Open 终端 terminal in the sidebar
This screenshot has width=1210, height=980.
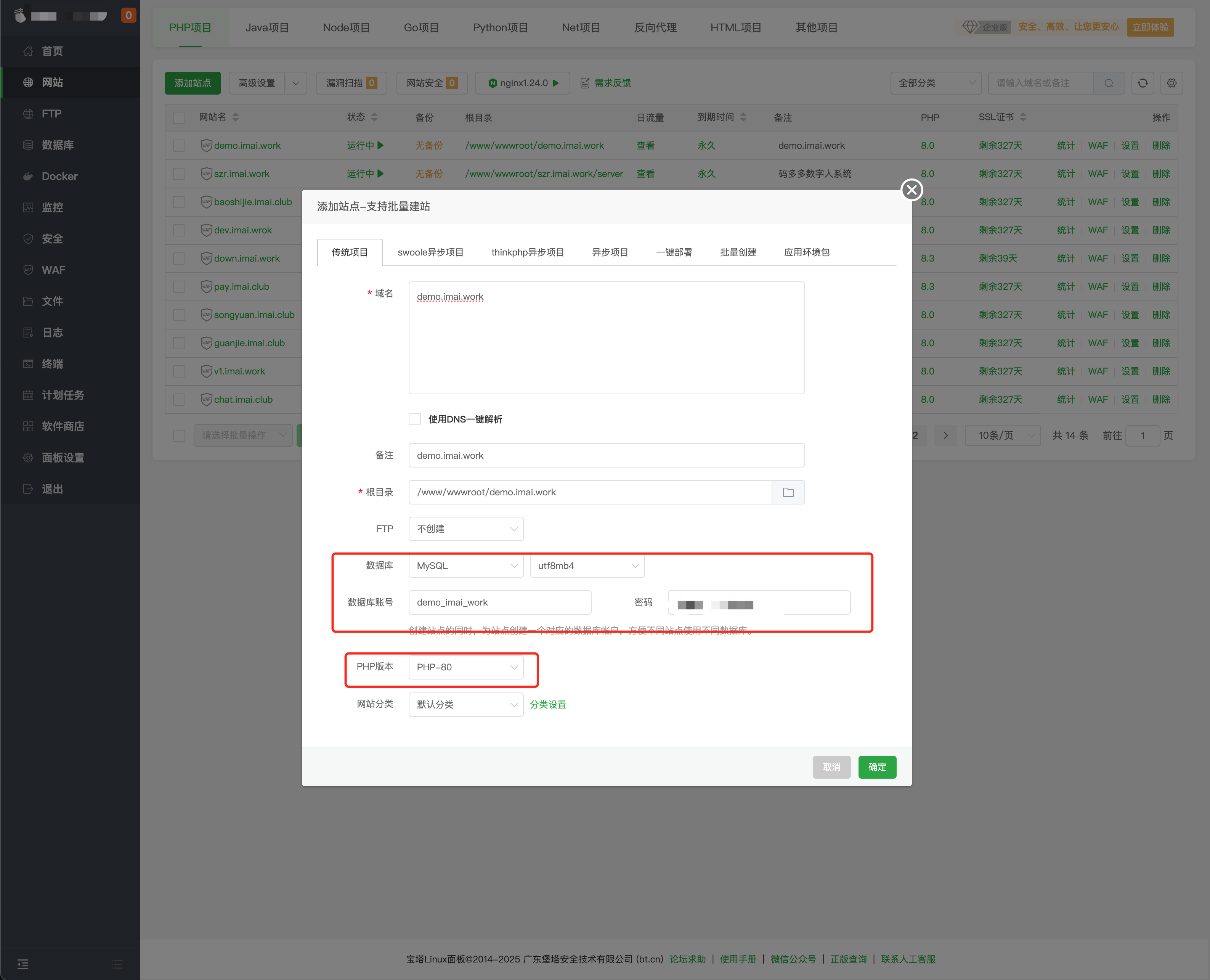pos(52,363)
